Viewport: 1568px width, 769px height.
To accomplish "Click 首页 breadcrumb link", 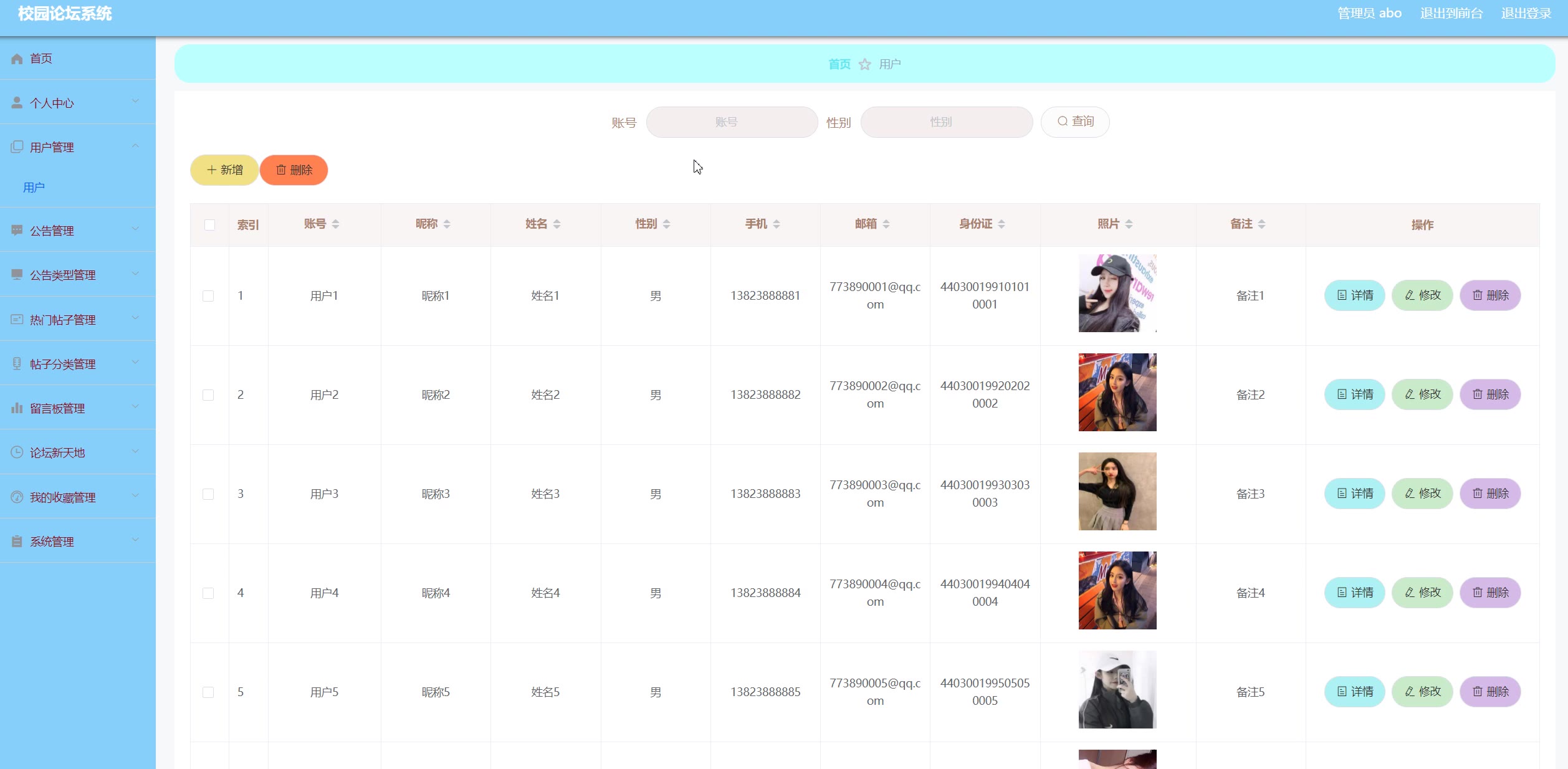I will (x=839, y=64).
